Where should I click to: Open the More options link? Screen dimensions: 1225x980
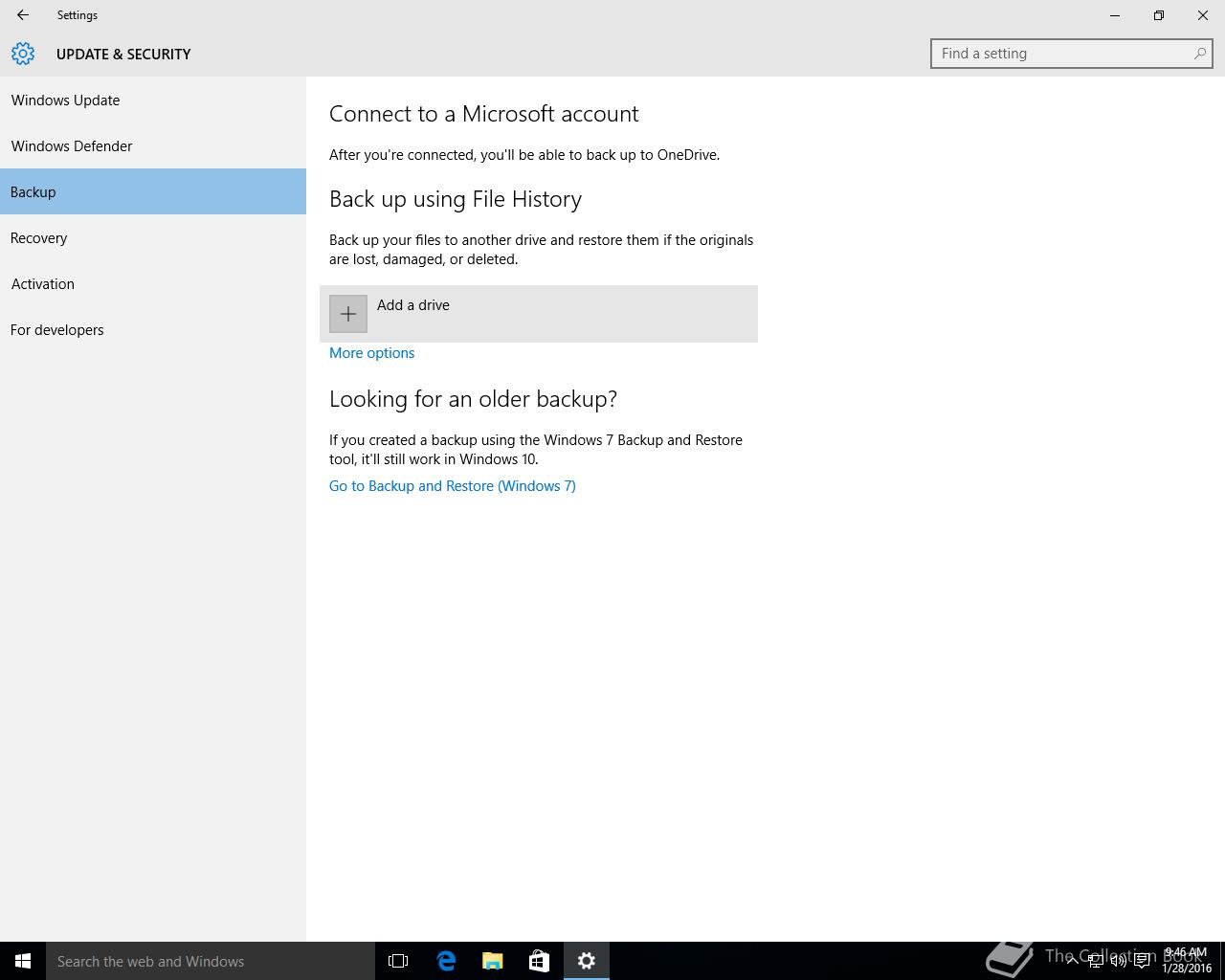[x=372, y=353]
